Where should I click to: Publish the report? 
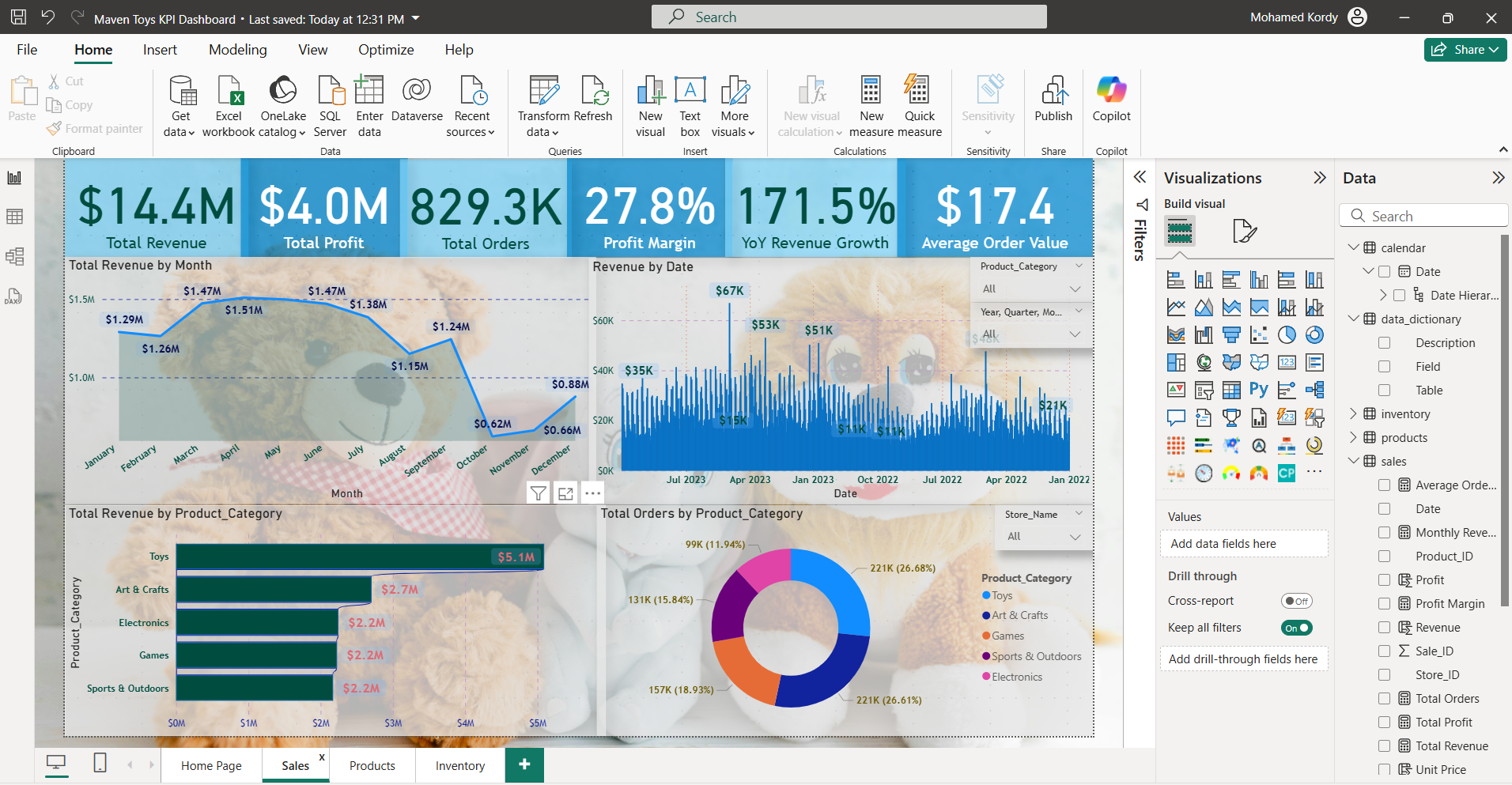point(1053,99)
